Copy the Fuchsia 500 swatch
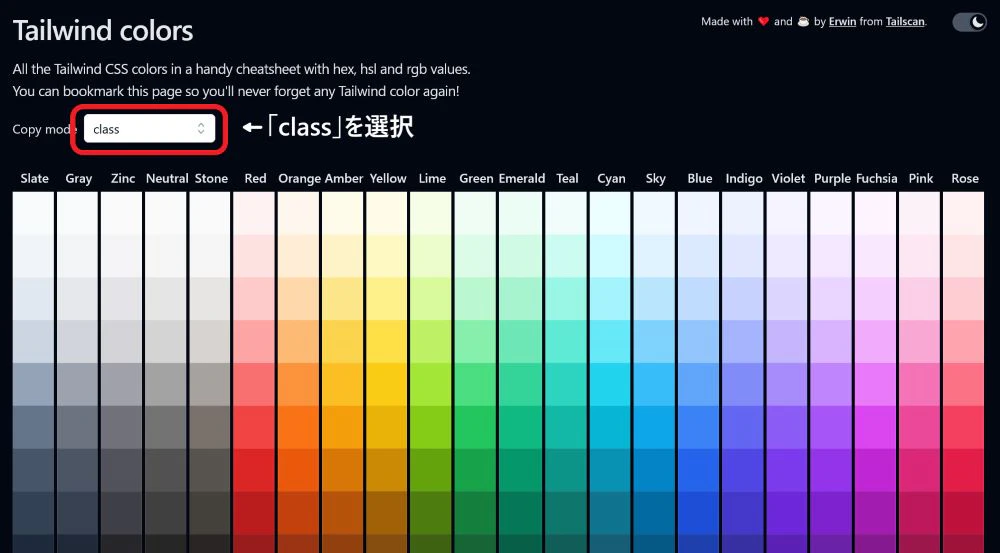The width and height of the screenshot is (1000, 553). click(876, 427)
